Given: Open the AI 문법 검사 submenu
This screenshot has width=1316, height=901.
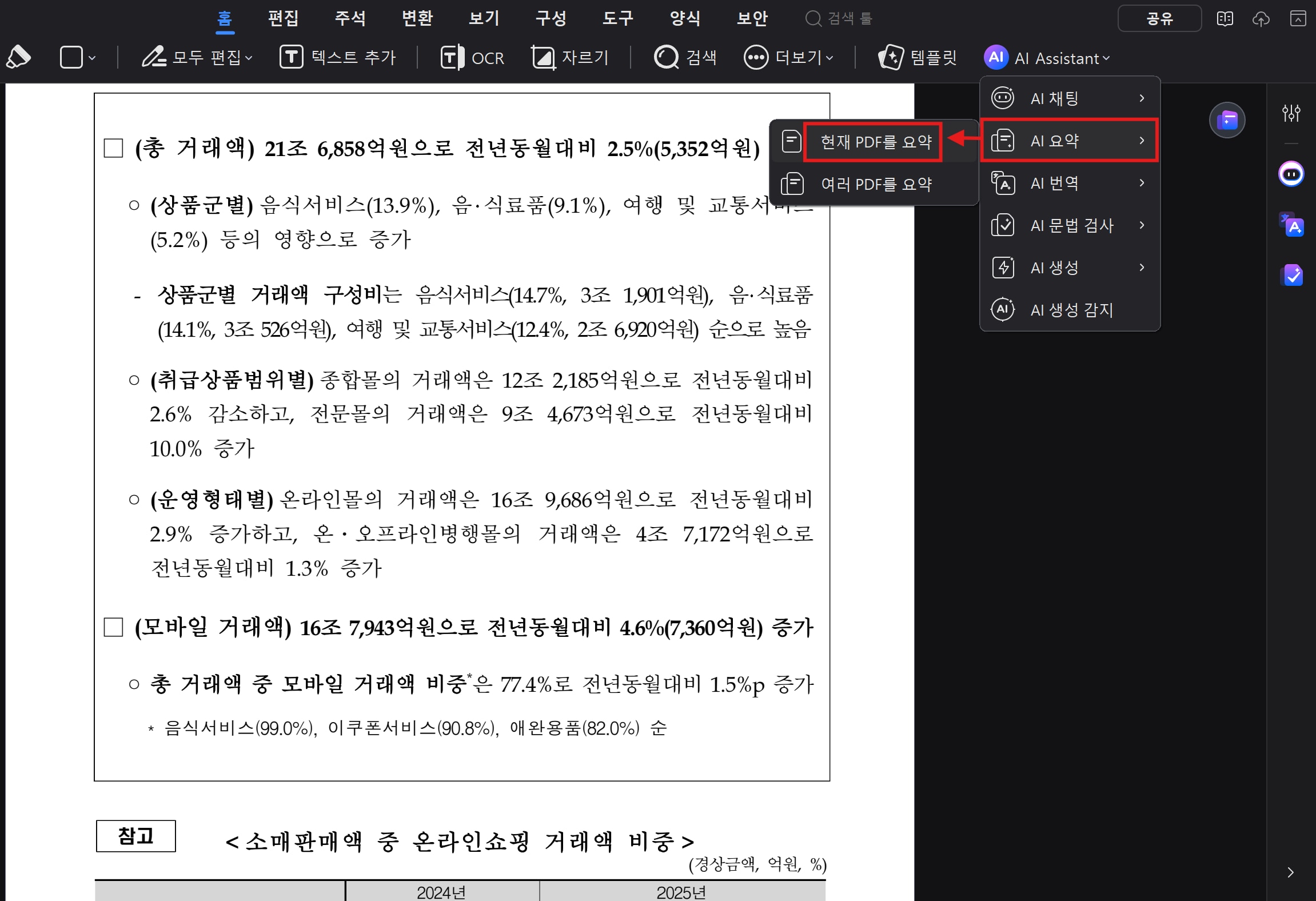Looking at the screenshot, I should click(1070, 225).
